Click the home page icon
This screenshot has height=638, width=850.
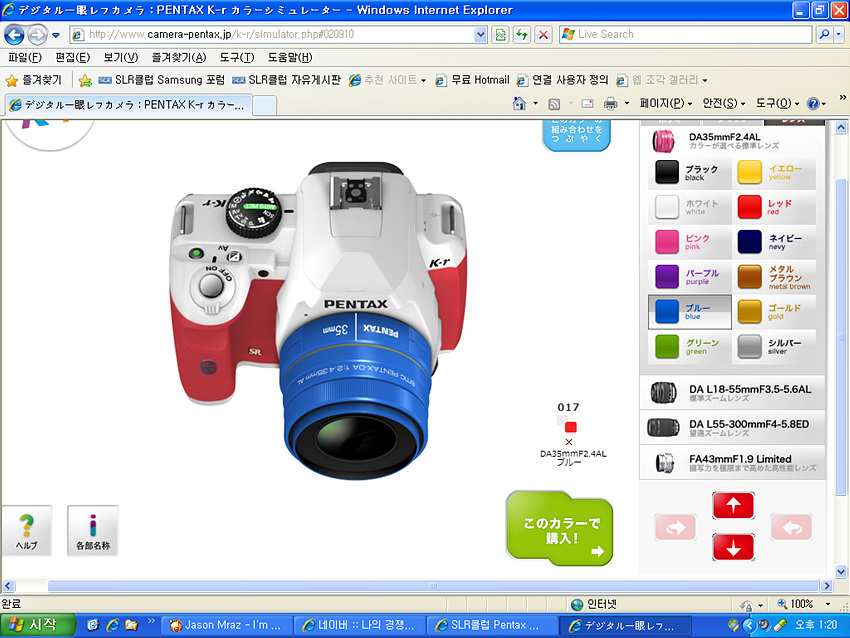coord(519,104)
